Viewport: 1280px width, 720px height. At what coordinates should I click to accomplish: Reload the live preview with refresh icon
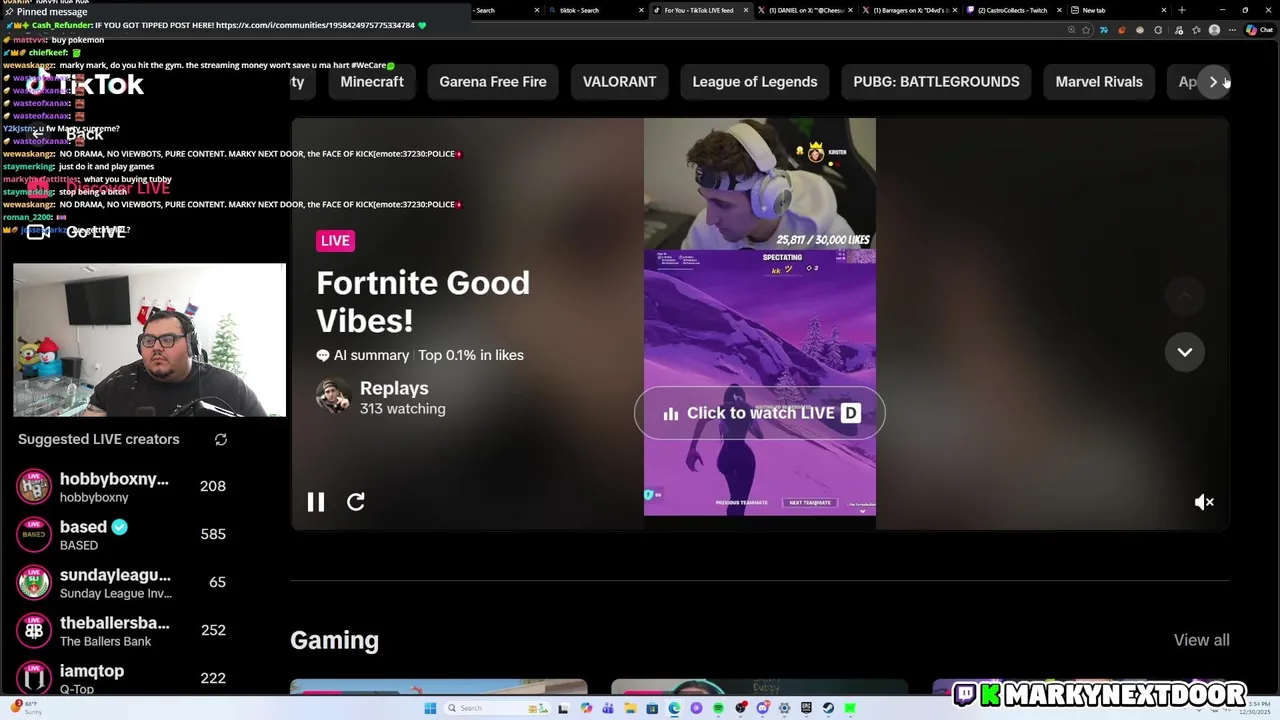pos(356,502)
